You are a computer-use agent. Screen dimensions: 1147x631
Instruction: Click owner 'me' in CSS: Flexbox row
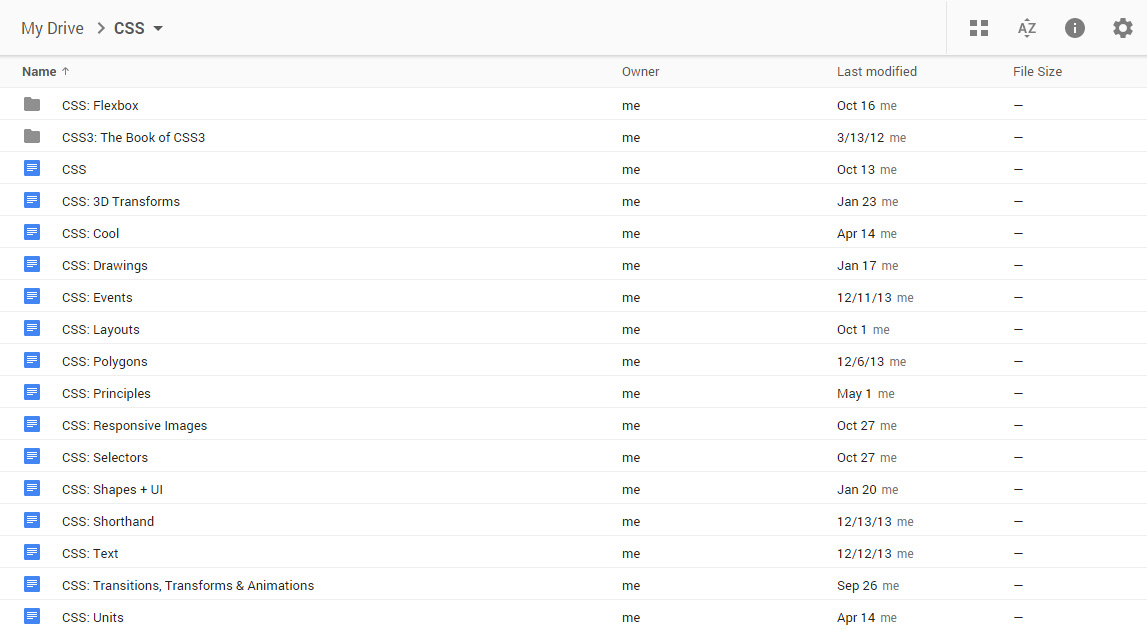coord(631,106)
